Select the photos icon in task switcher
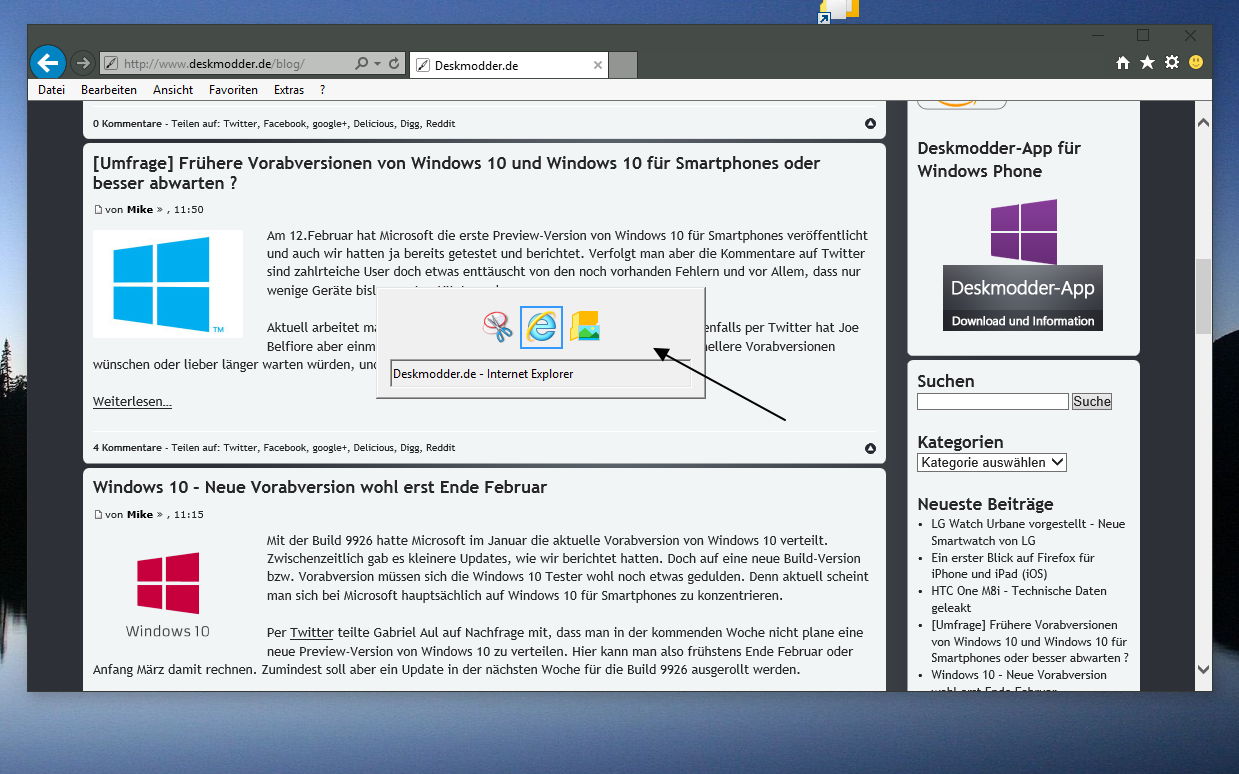 coord(586,327)
